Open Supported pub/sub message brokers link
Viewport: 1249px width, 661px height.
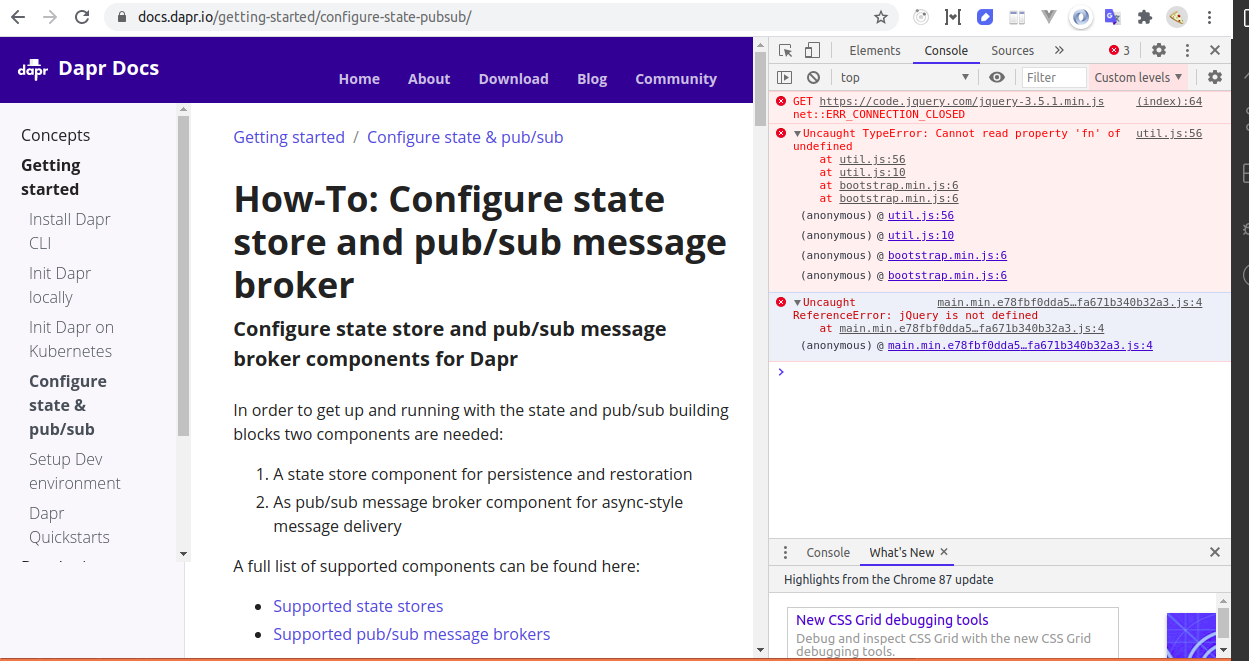tap(412, 634)
